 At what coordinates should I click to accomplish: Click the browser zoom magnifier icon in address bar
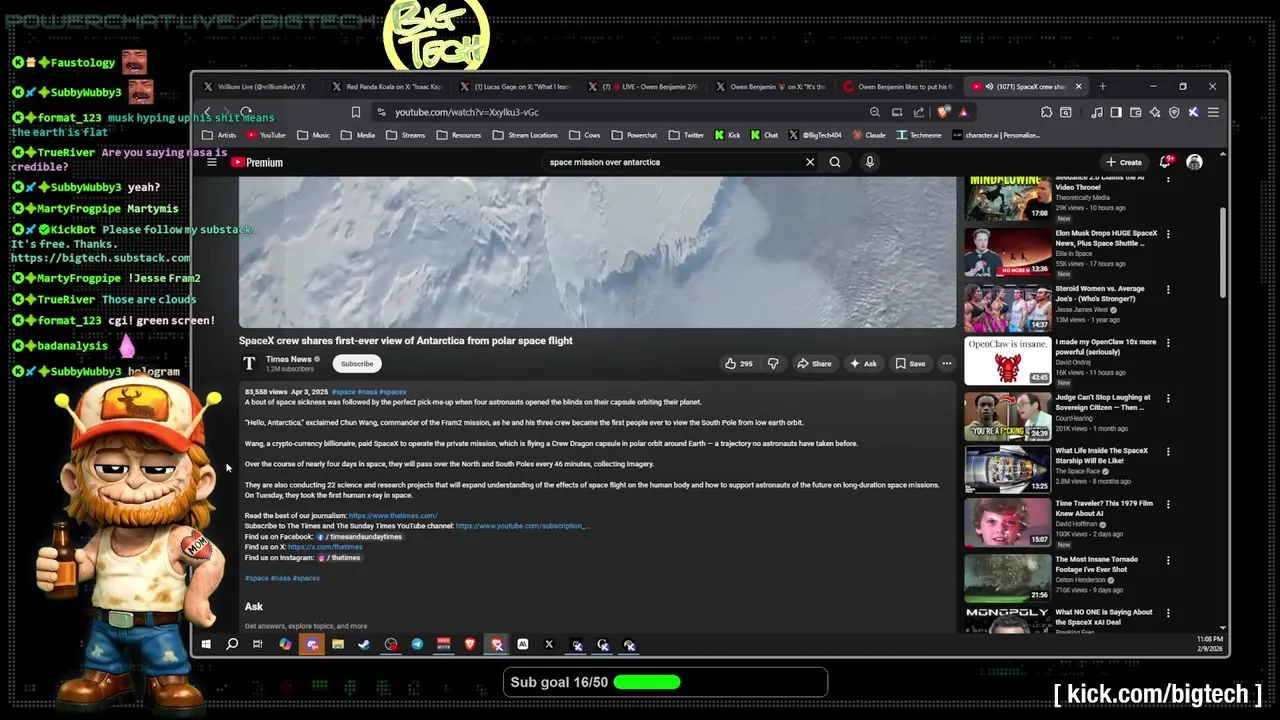(x=875, y=112)
